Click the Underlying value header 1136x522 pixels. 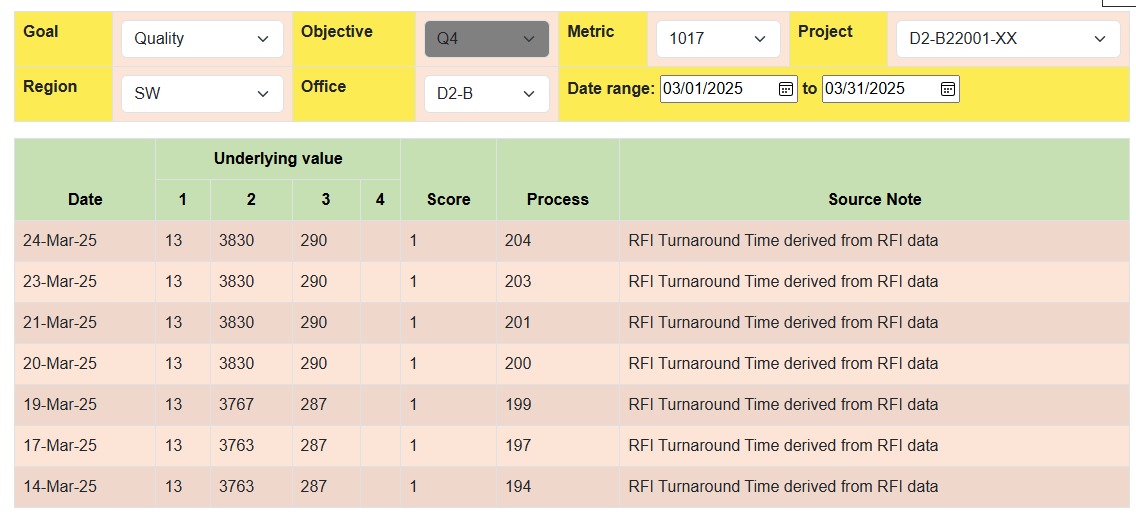coord(278,159)
